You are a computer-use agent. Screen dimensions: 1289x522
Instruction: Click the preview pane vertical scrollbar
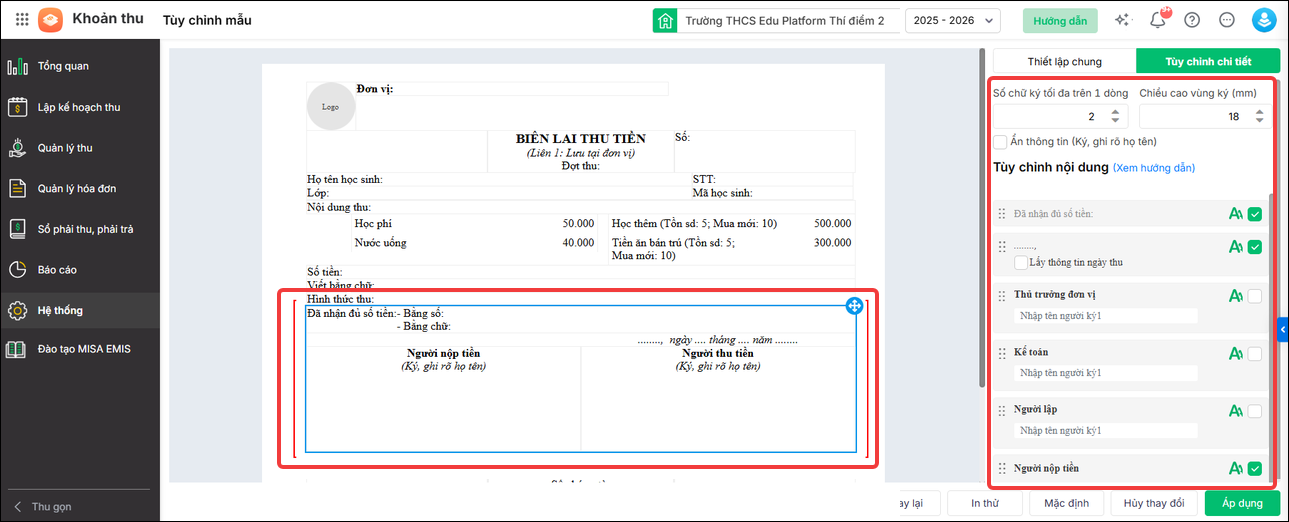980,218
